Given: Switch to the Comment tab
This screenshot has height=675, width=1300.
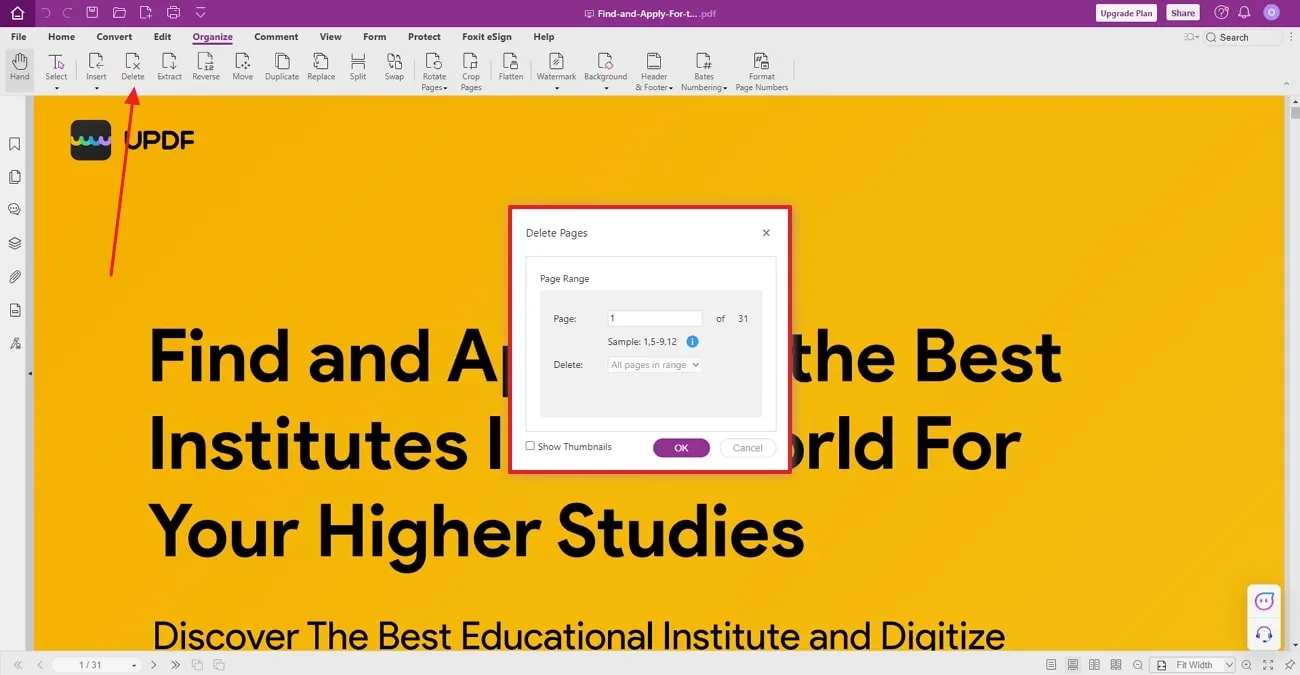Looking at the screenshot, I should click(276, 37).
